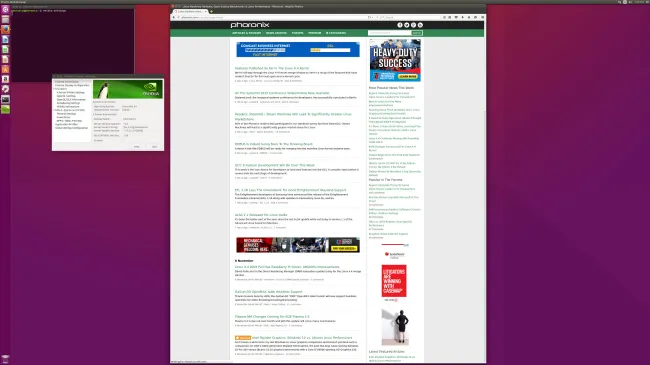Select X Server Display Configuration
This screenshot has width=650, height=365.
pyautogui.click(x=72, y=85)
